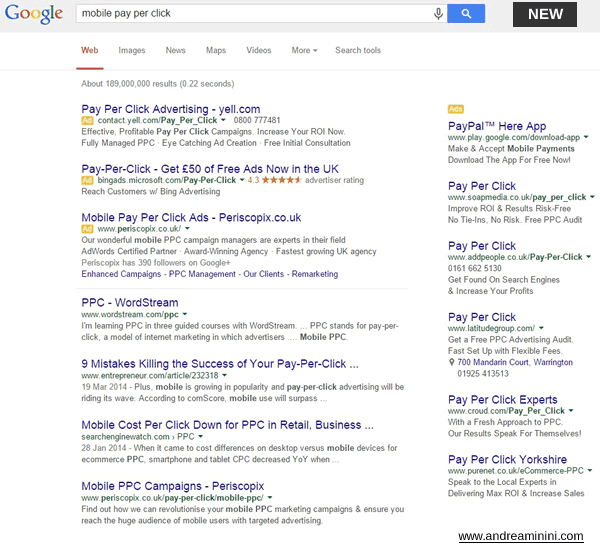
Task: Switch to the Images tab
Action: coord(132,50)
